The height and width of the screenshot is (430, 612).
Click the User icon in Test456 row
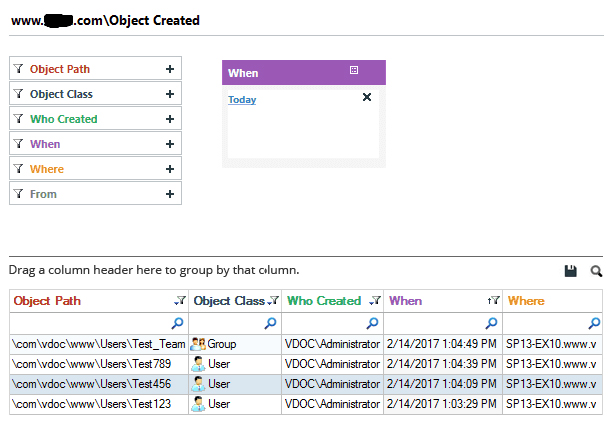pyautogui.click(x=198, y=384)
